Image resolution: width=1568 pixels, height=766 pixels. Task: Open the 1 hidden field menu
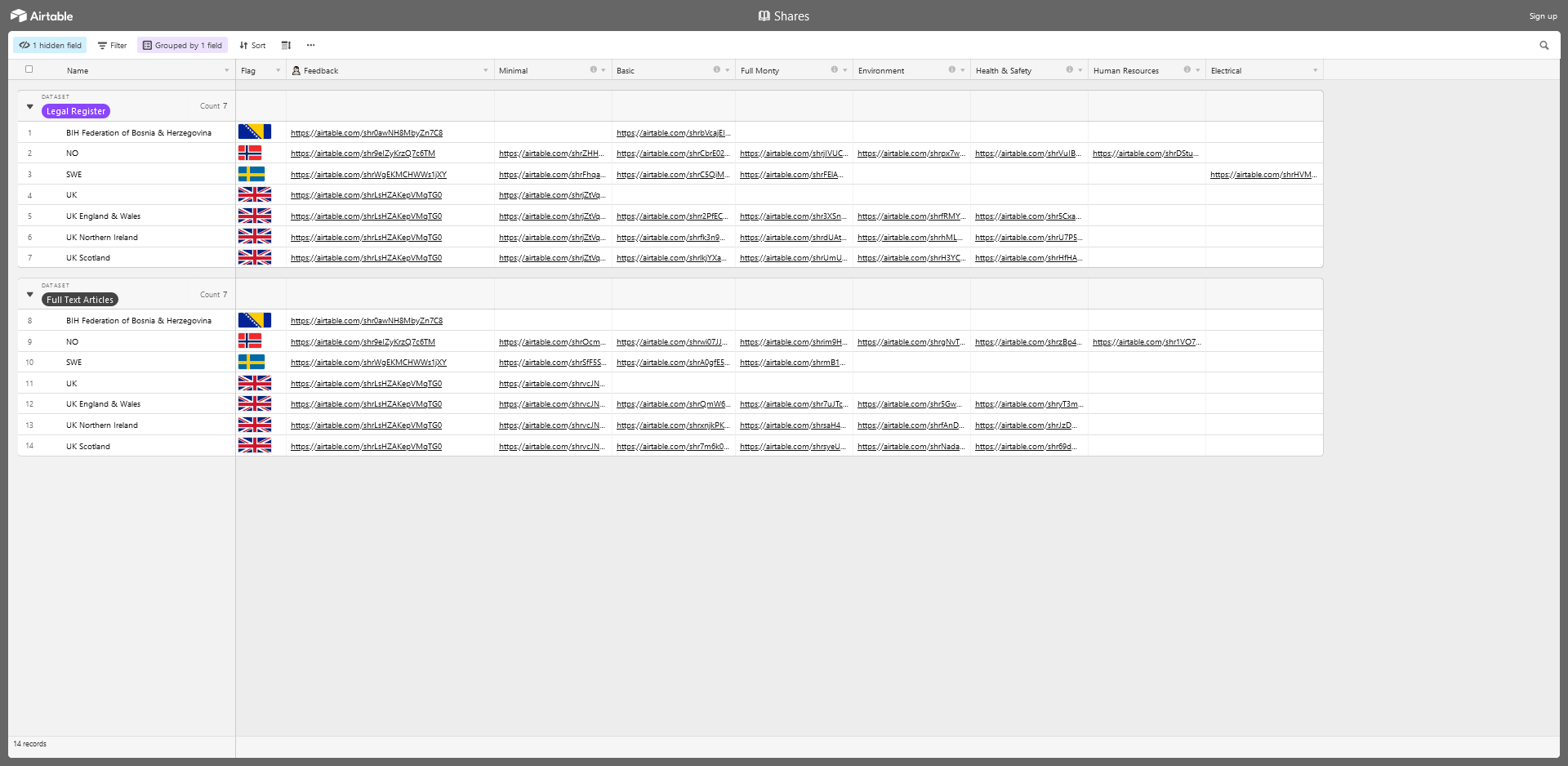pyautogui.click(x=50, y=46)
